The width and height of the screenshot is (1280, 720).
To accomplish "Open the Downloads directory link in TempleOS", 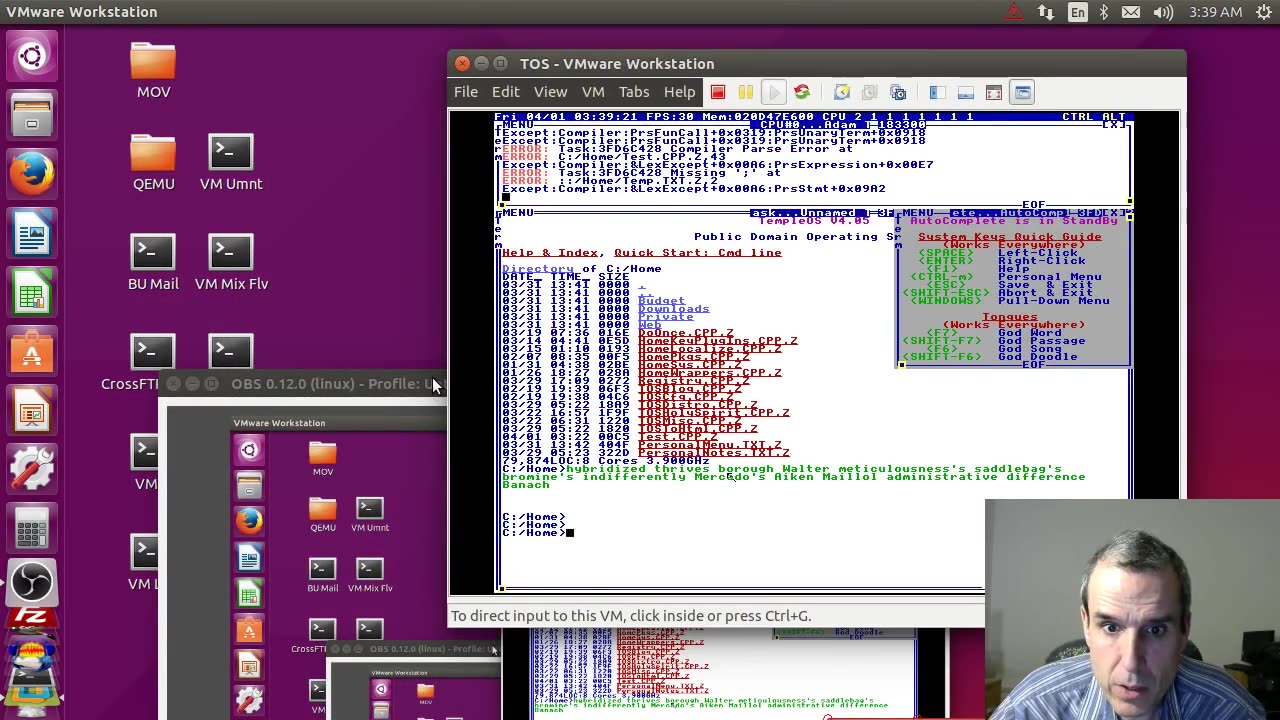I will click(x=673, y=309).
